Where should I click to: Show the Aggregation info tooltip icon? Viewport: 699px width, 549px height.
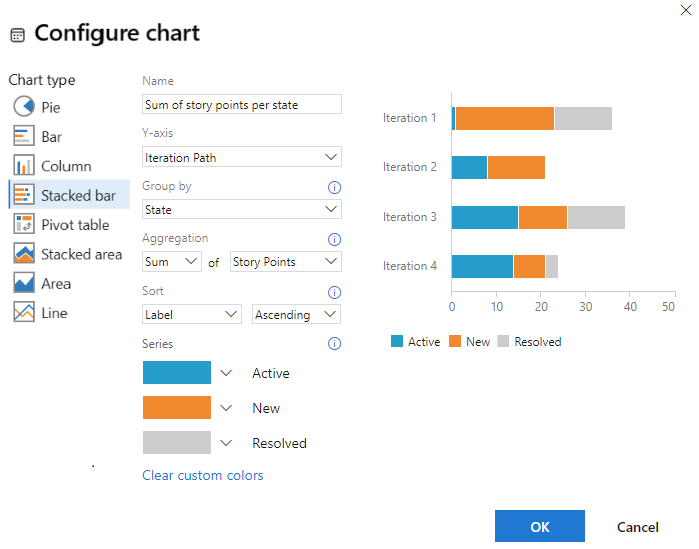(x=335, y=239)
